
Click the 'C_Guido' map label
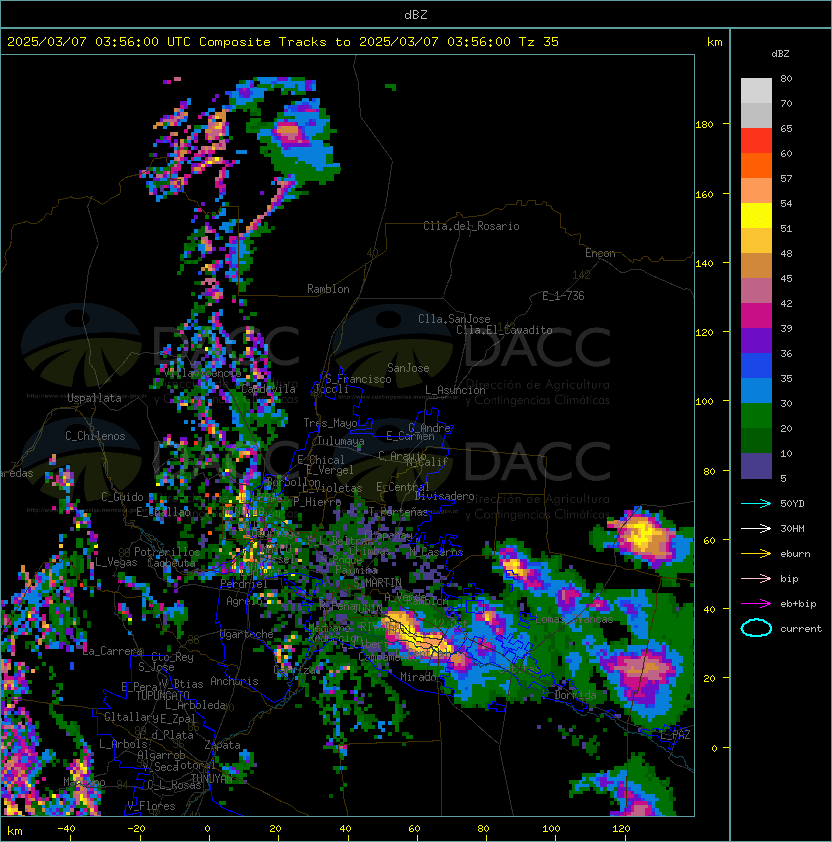pyautogui.click(x=122, y=497)
